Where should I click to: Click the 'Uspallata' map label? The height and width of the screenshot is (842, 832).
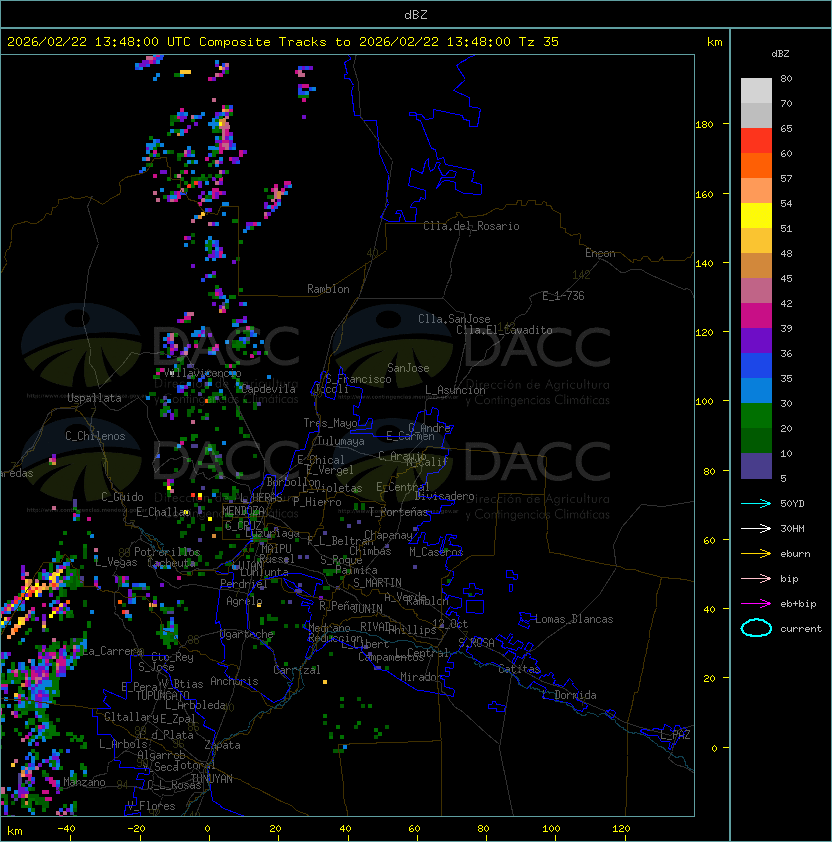click(94, 398)
